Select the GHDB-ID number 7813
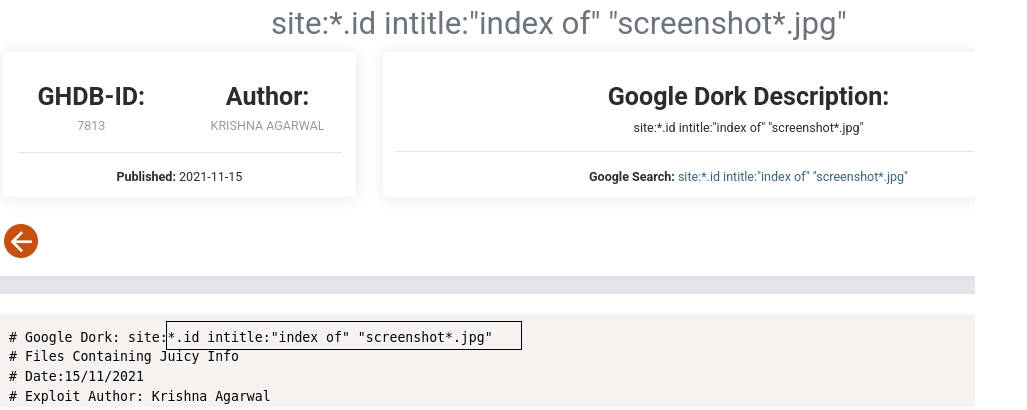1027x410 pixels. click(x=91, y=126)
